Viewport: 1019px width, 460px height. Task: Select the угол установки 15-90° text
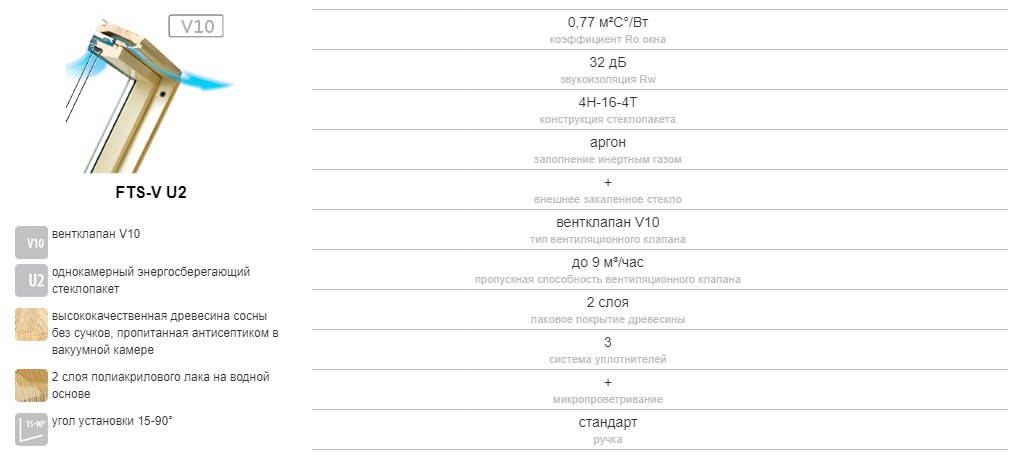(112, 420)
